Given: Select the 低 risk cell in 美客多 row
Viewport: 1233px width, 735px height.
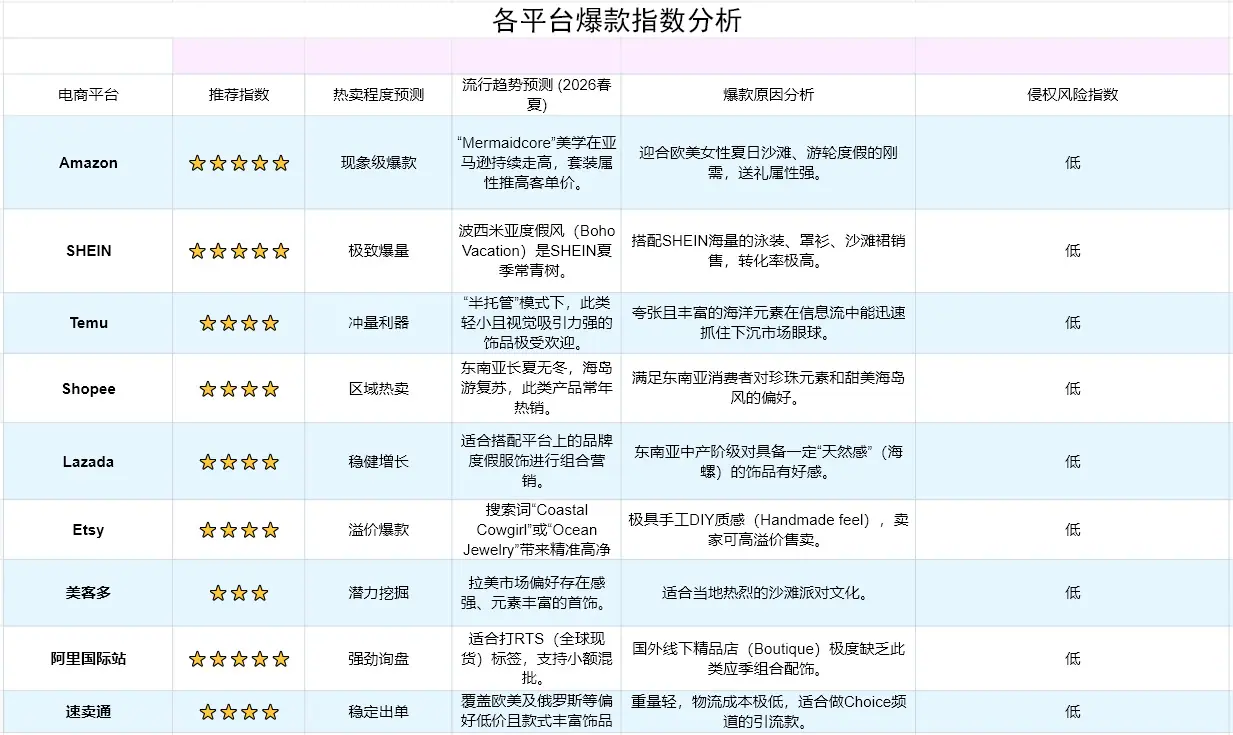Looking at the screenshot, I should pos(1073,593).
